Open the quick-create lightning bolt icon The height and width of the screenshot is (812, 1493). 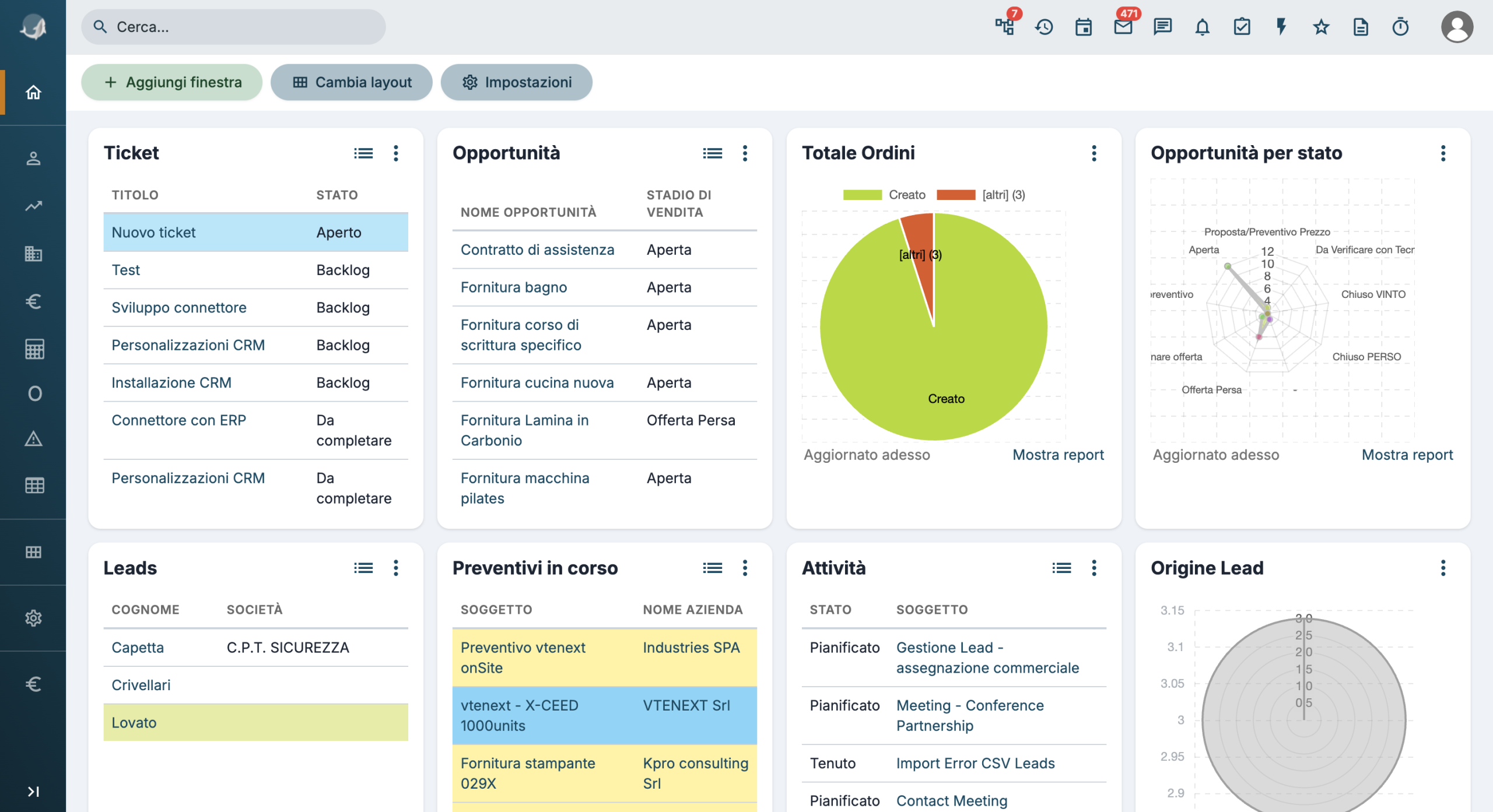[x=1281, y=27]
